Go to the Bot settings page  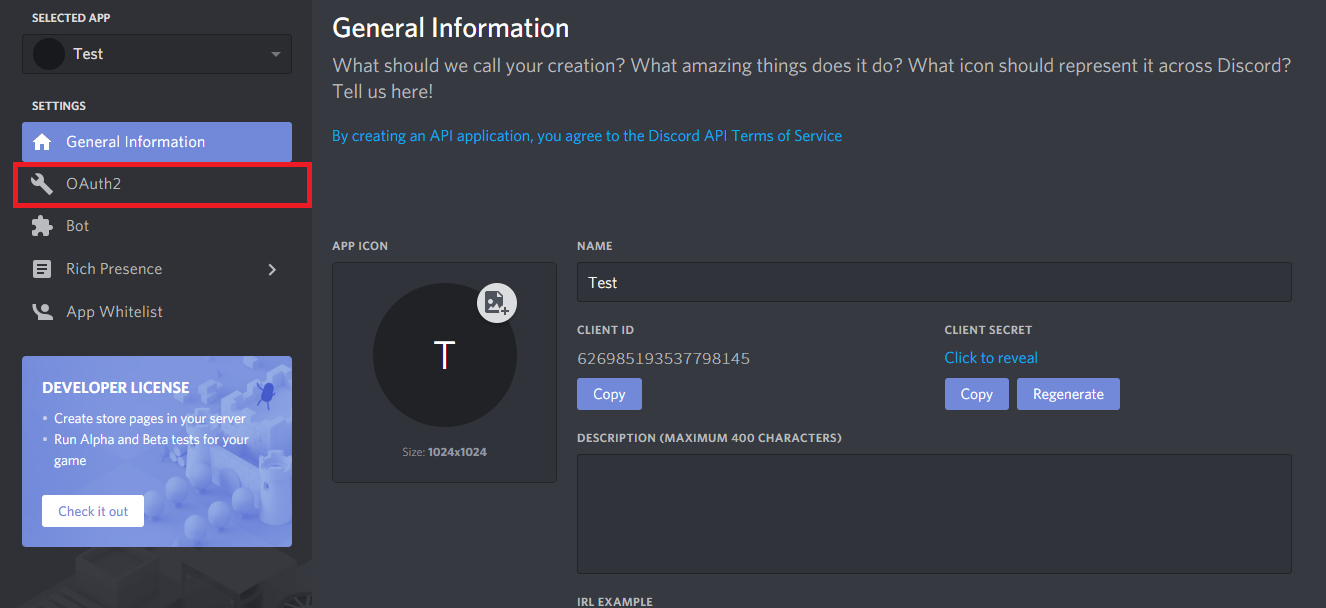coord(157,226)
